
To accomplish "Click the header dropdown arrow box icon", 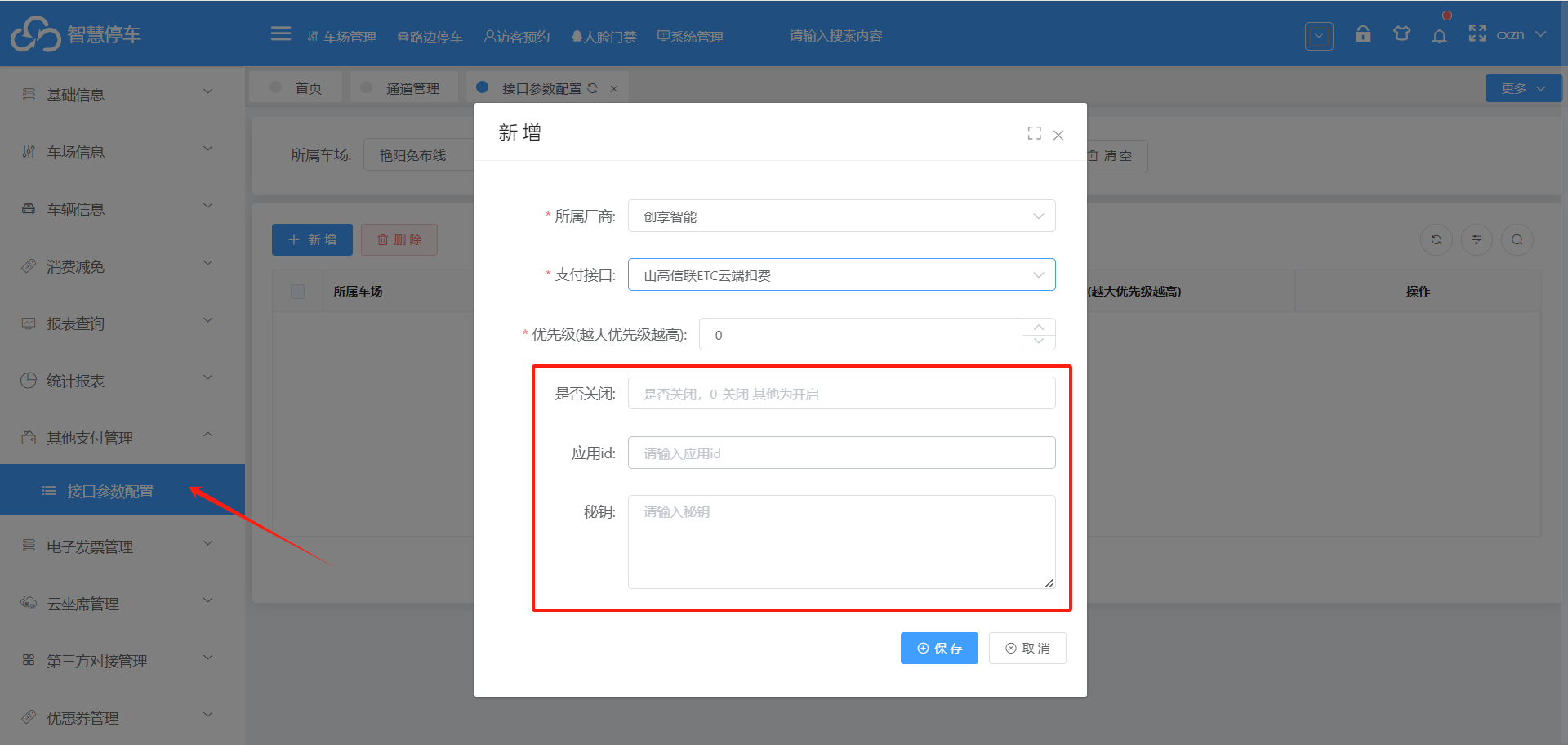I will click(1319, 35).
